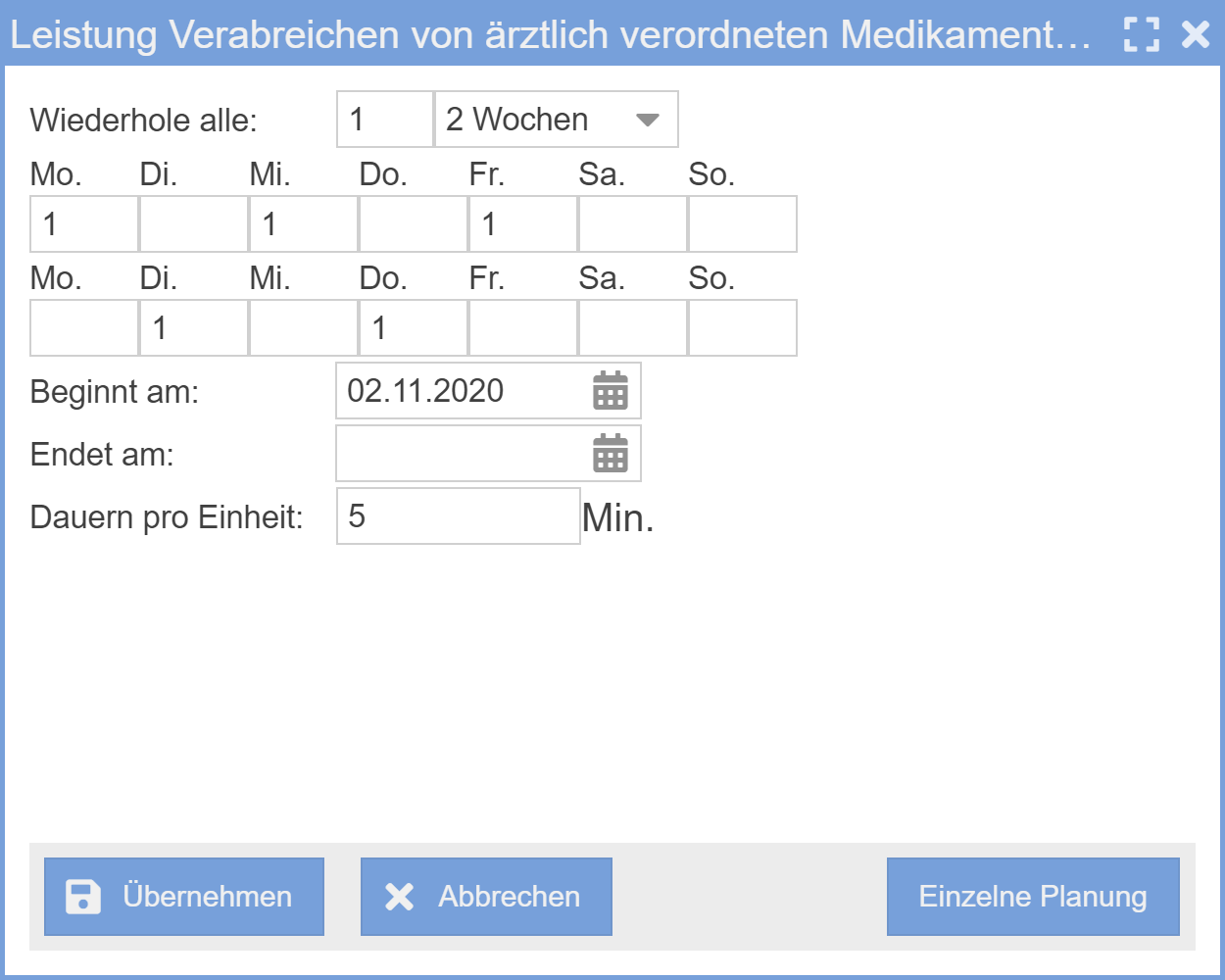
Task: Cancel with the Abbrechen button
Action: pyautogui.click(x=486, y=895)
